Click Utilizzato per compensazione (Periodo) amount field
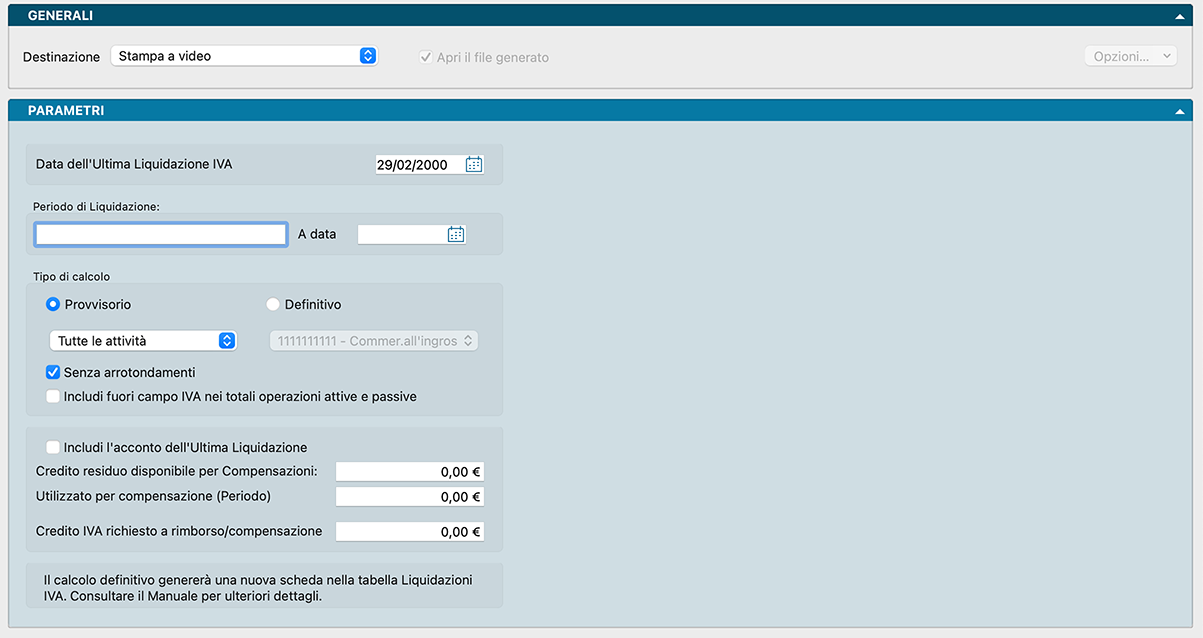This screenshot has width=1203, height=638. [409, 497]
